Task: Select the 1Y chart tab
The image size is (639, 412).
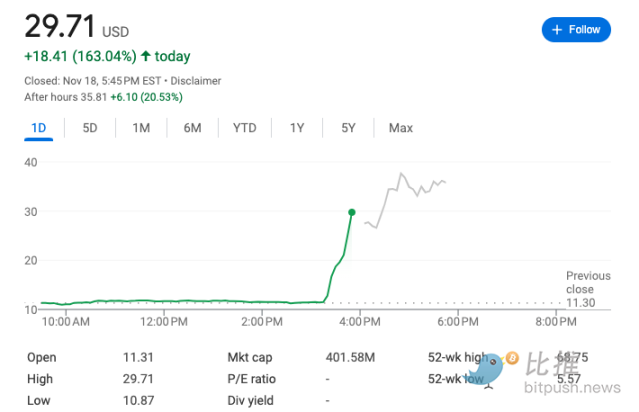Action: point(297,128)
